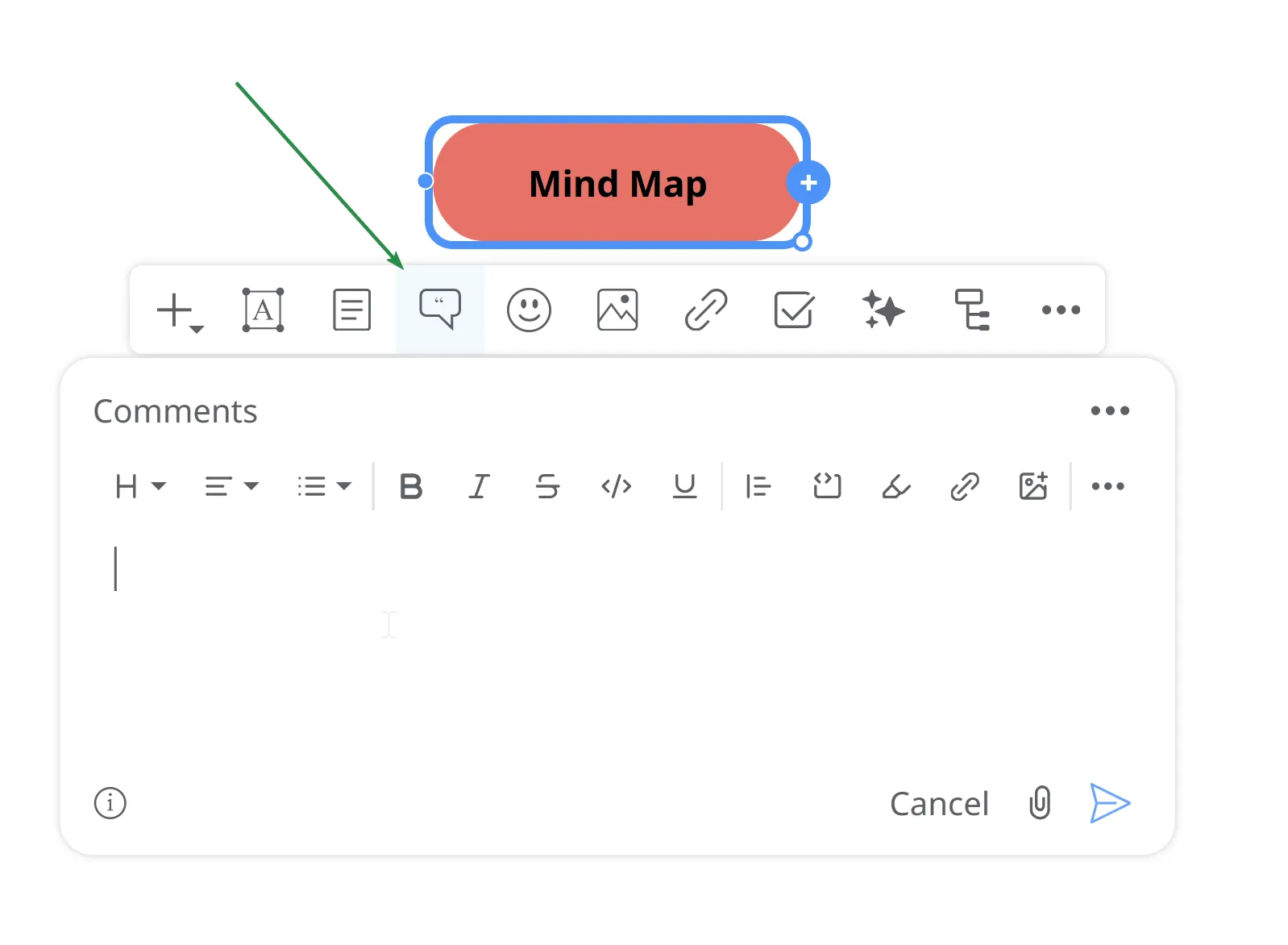Select the text box style icon
Screen dimensions: 1288x945
264,310
